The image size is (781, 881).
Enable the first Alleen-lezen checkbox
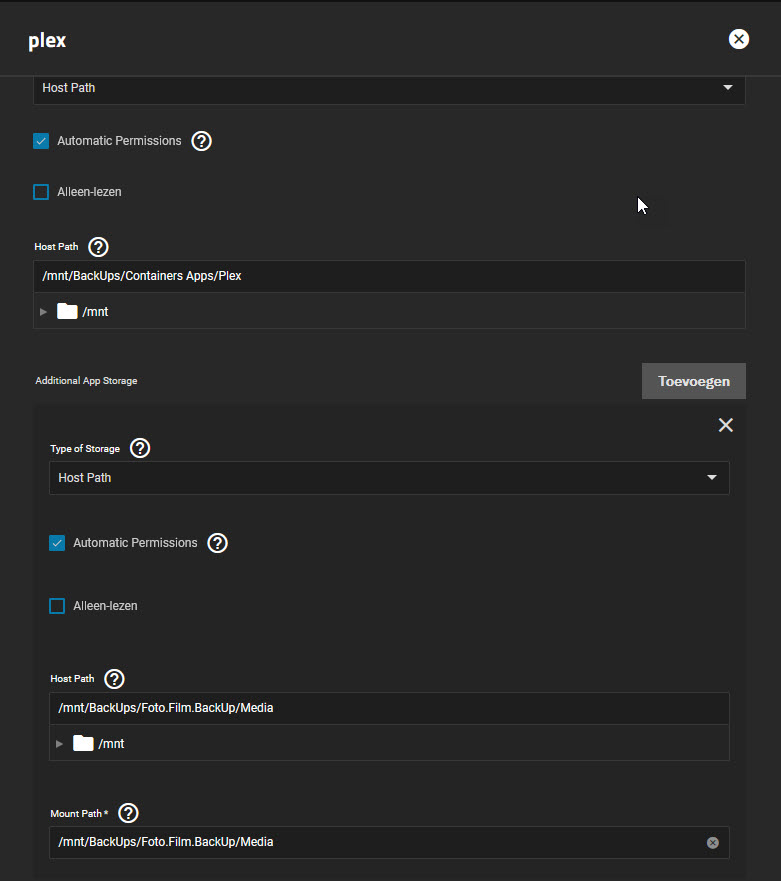(x=41, y=192)
